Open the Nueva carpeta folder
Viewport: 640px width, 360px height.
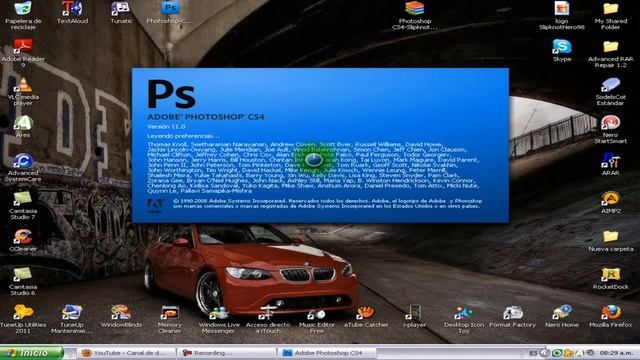(x=611, y=237)
